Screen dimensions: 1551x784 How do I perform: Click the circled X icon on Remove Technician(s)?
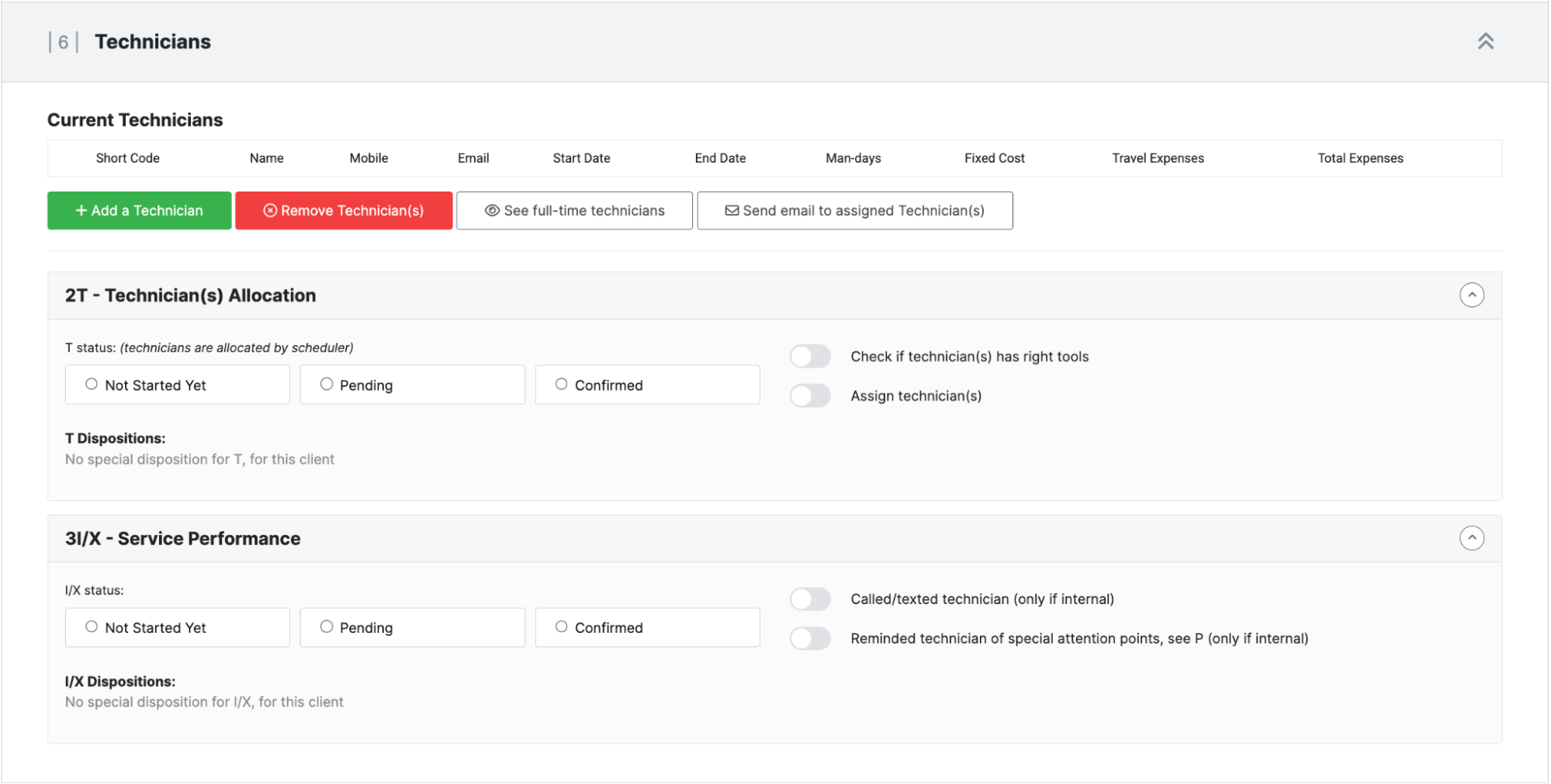tap(270, 211)
